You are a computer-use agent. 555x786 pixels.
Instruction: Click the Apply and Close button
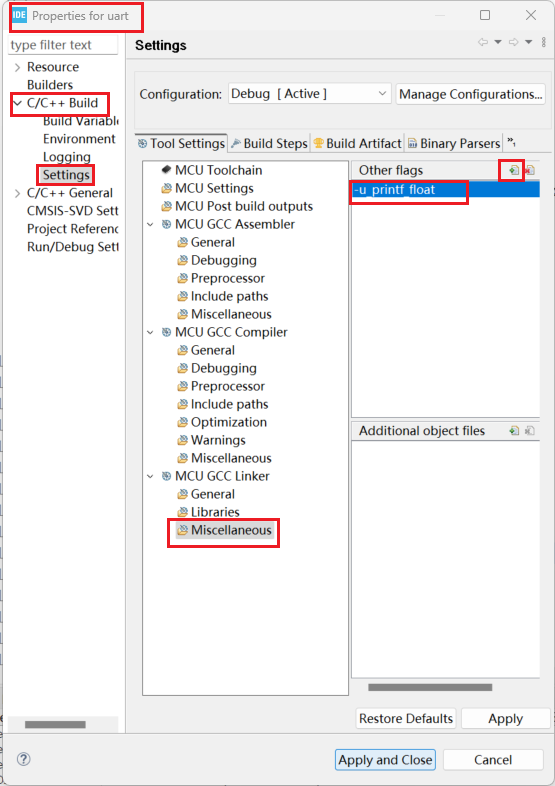(385, 760)
